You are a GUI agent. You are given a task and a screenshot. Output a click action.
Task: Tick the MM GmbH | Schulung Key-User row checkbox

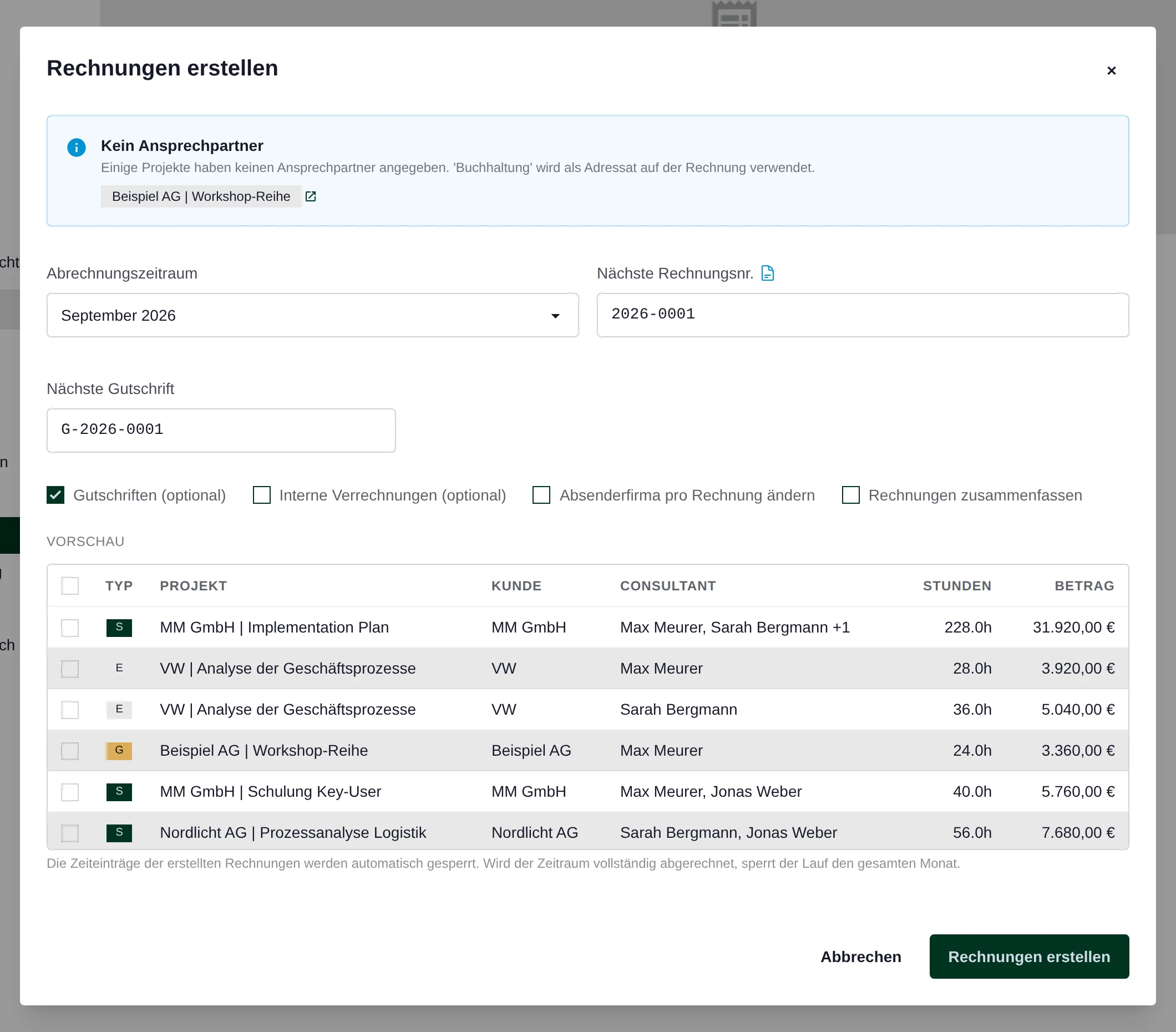70,792
